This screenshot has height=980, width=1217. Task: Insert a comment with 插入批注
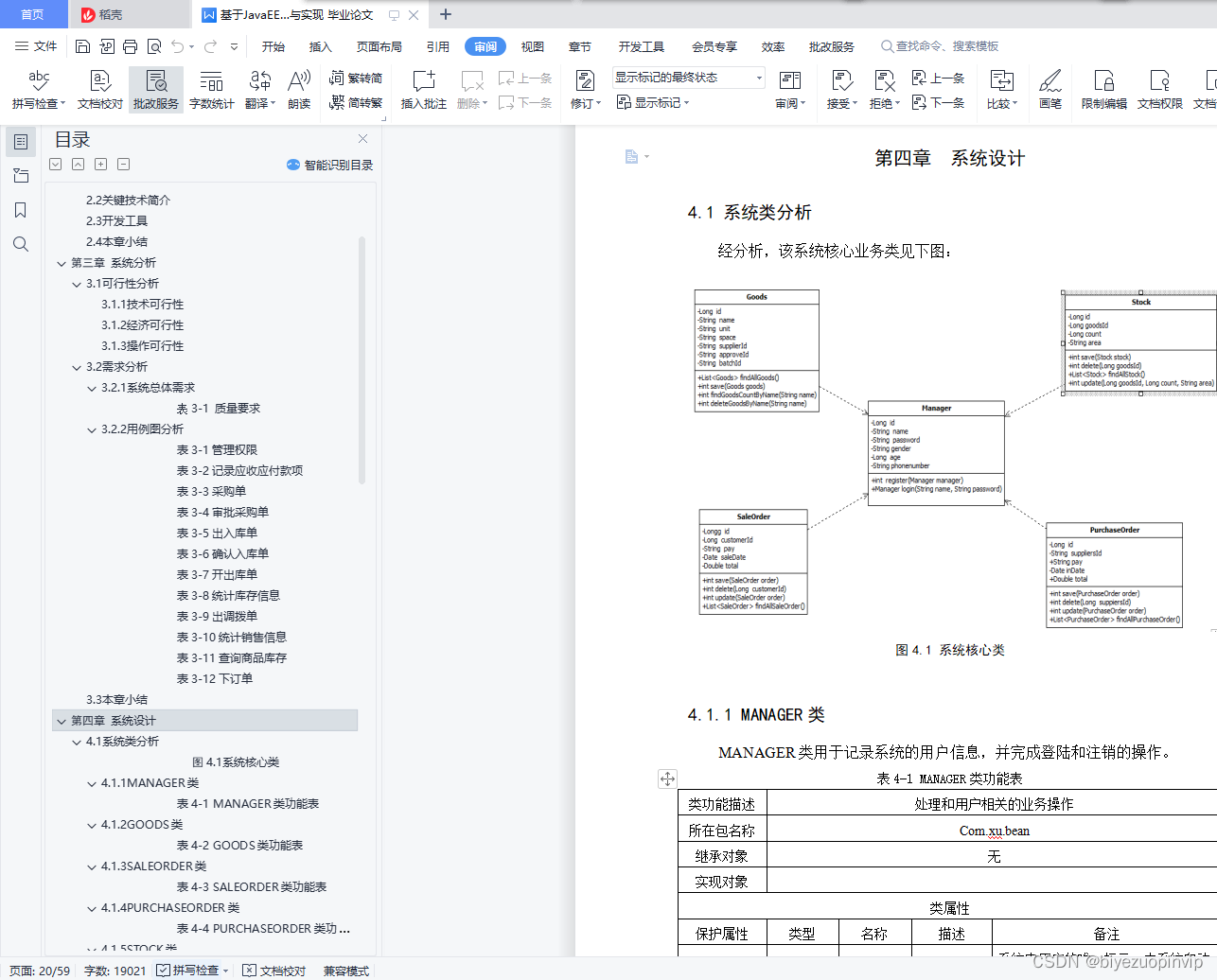(x=422, y=91)
